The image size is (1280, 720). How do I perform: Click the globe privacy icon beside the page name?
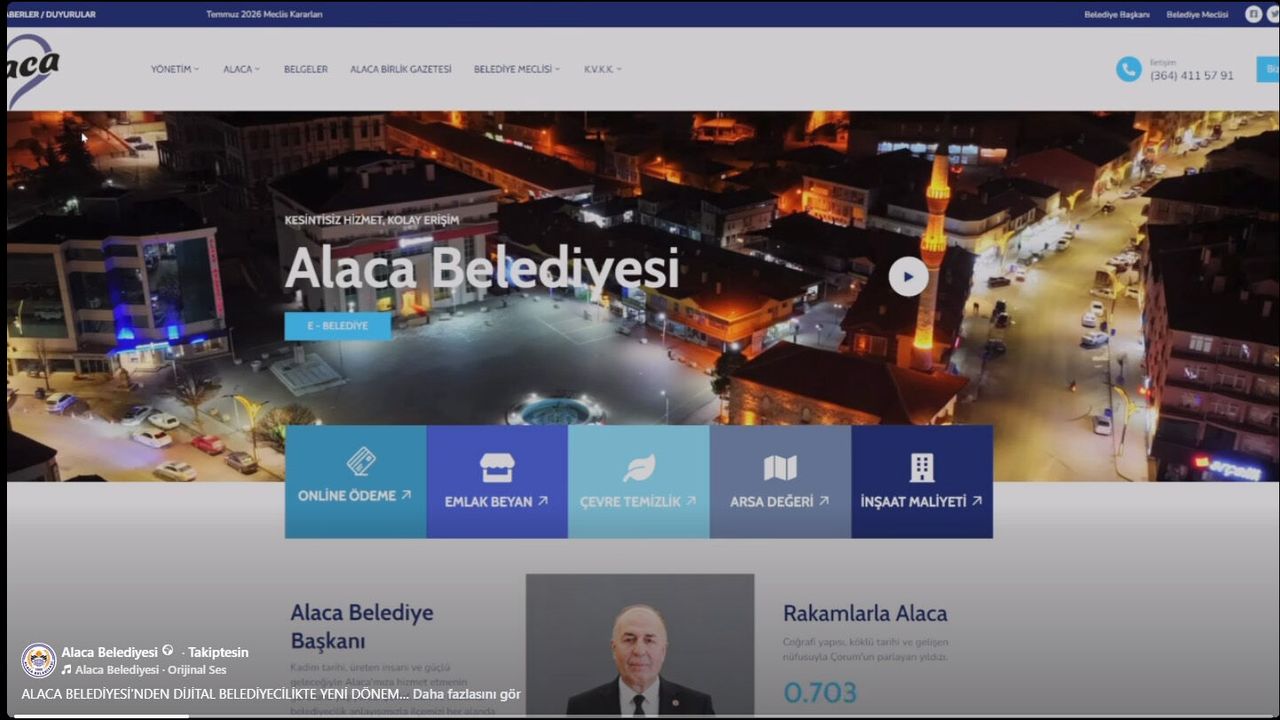point(168,651)
